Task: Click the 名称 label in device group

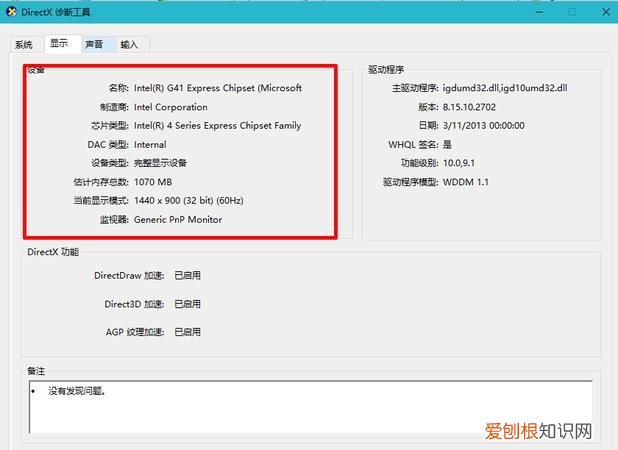Action: [119, 88]
